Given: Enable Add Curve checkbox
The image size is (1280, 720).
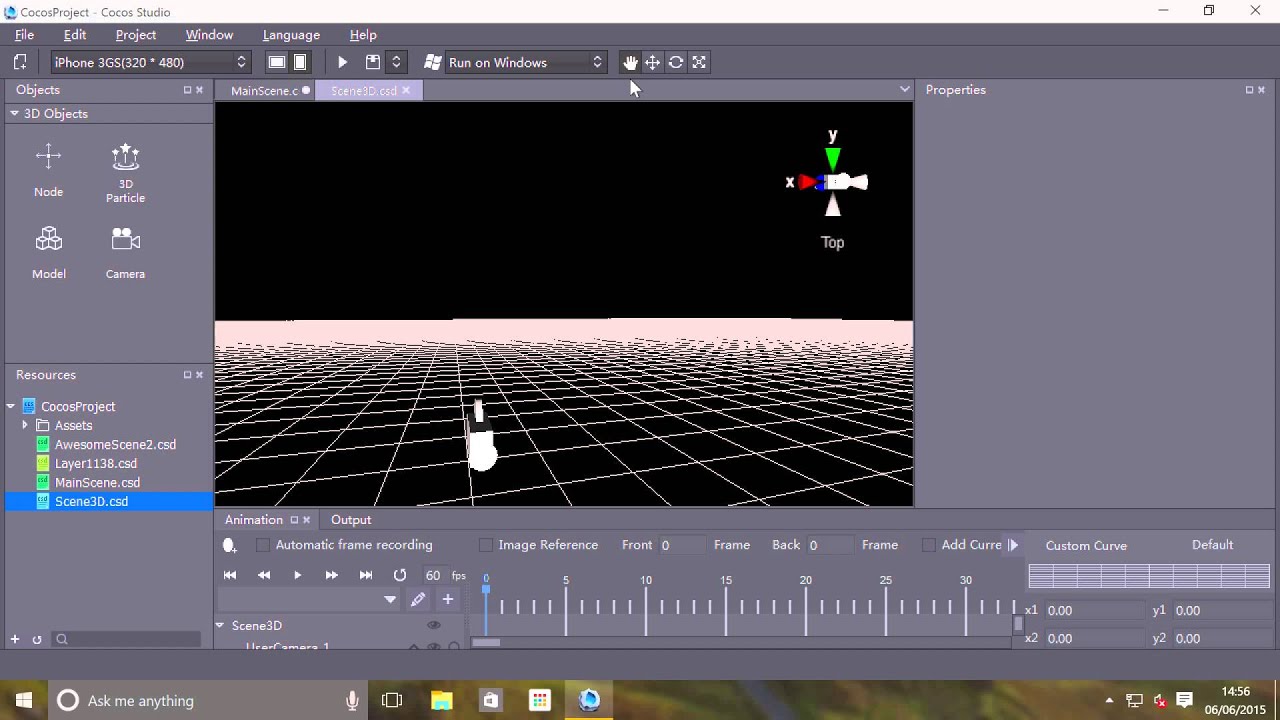Looking at the screenshot, I should pos(929,545).
